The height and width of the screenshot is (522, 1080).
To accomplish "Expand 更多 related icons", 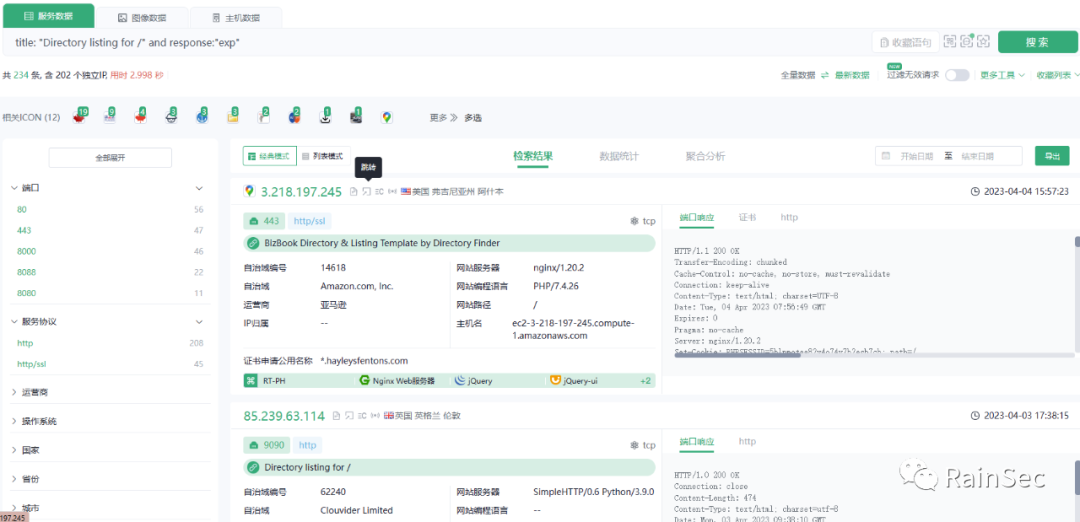I will click(444, 118).
